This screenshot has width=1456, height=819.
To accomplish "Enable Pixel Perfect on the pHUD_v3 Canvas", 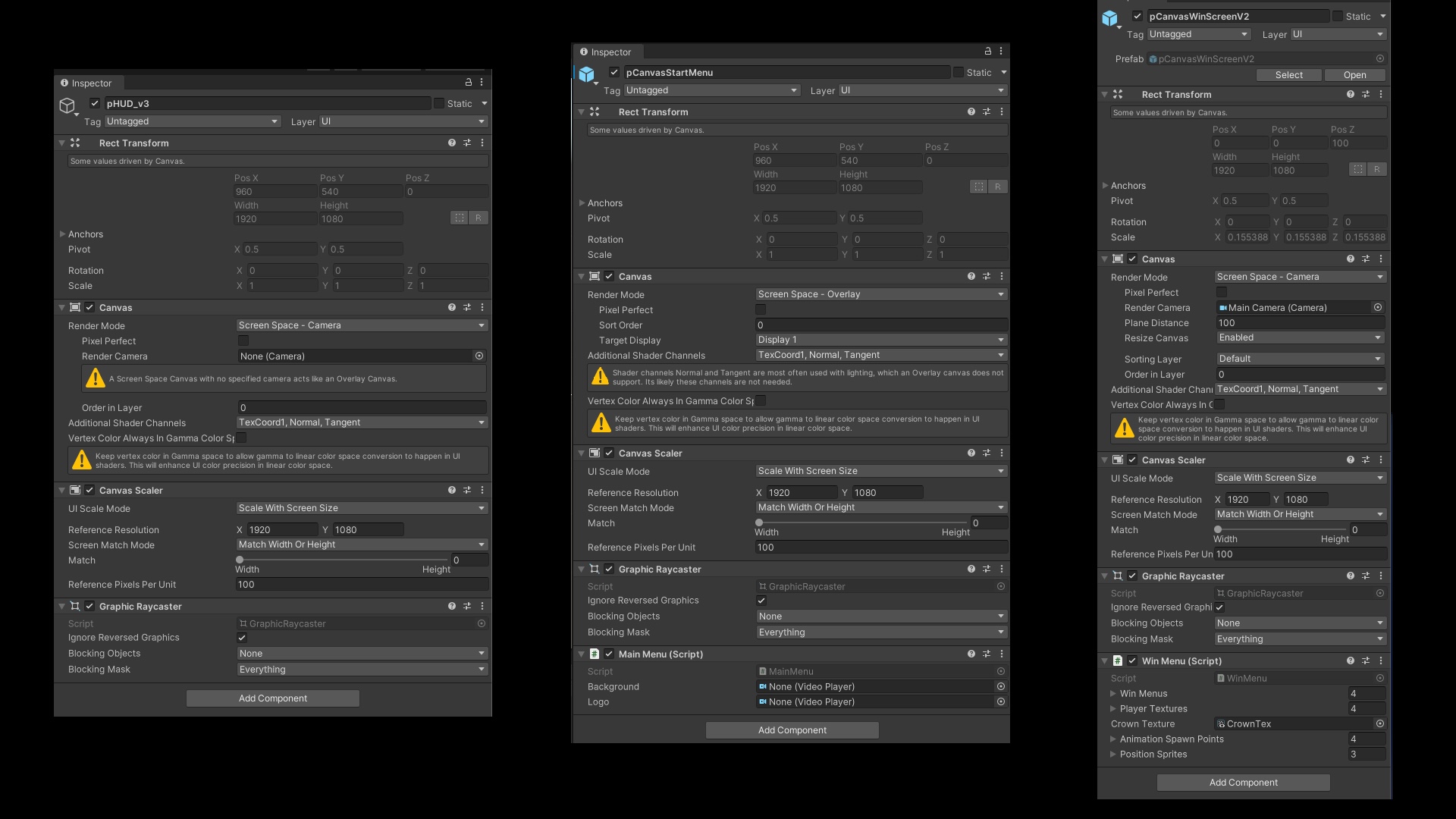I will [x=242, y=341].
